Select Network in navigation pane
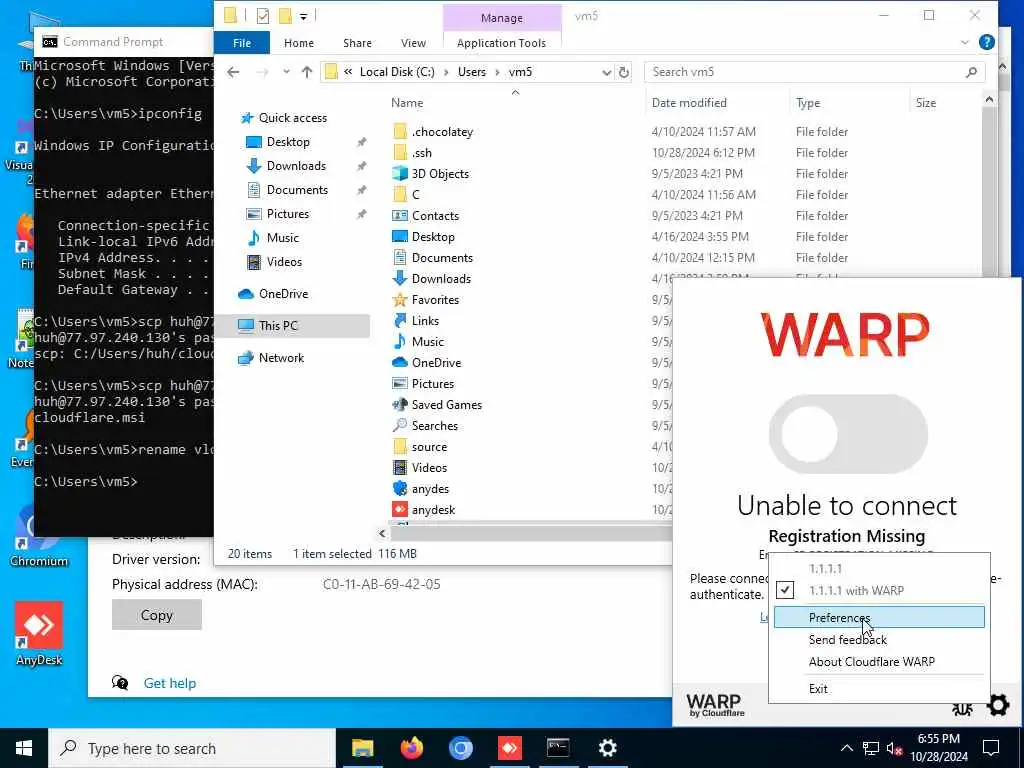This screenshot has height=768, width=1024. pos(281,358)
